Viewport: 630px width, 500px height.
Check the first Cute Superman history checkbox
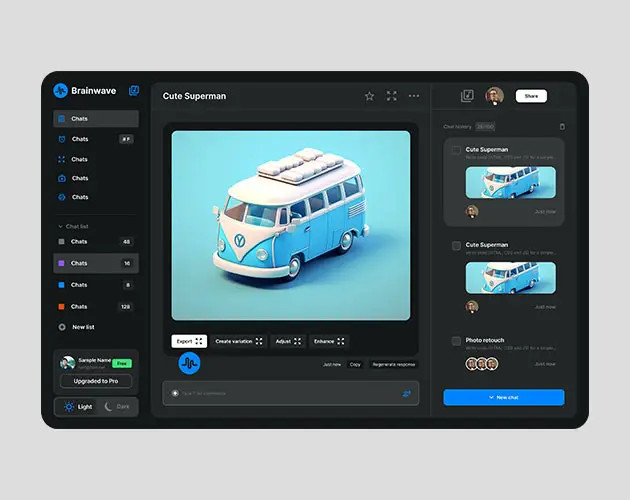tap(456, 150)
